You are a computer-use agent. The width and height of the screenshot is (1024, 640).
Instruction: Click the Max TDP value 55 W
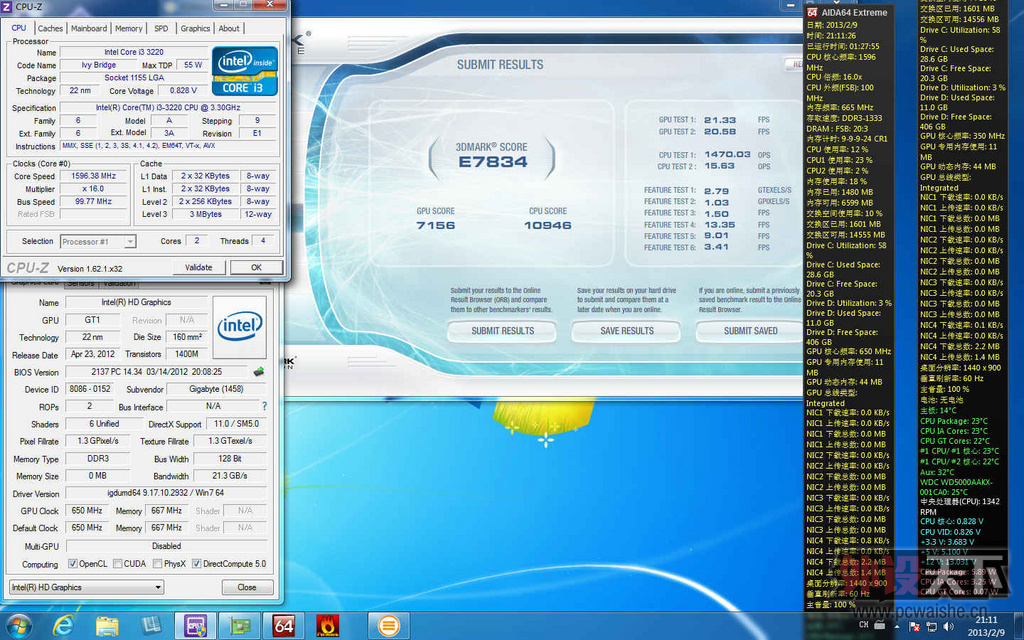pos(193,65)
